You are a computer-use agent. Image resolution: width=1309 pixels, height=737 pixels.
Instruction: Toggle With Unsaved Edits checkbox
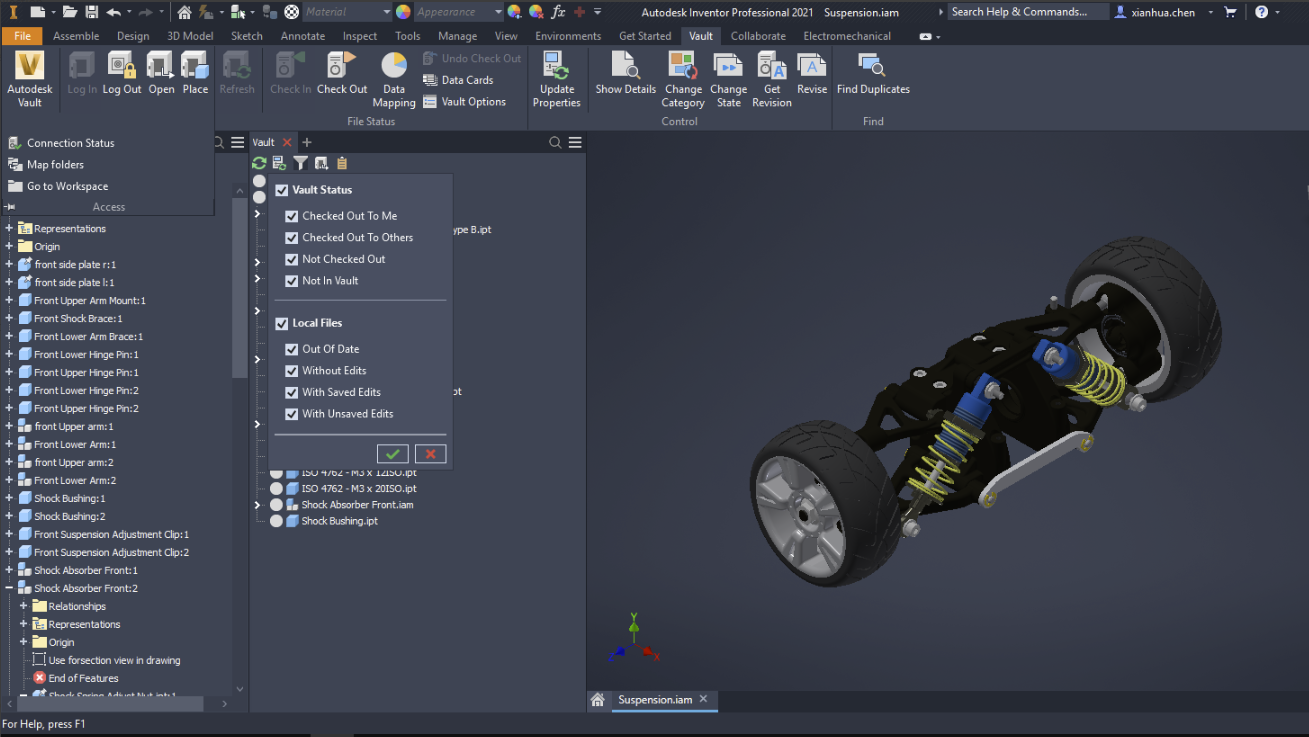point(292,414)
